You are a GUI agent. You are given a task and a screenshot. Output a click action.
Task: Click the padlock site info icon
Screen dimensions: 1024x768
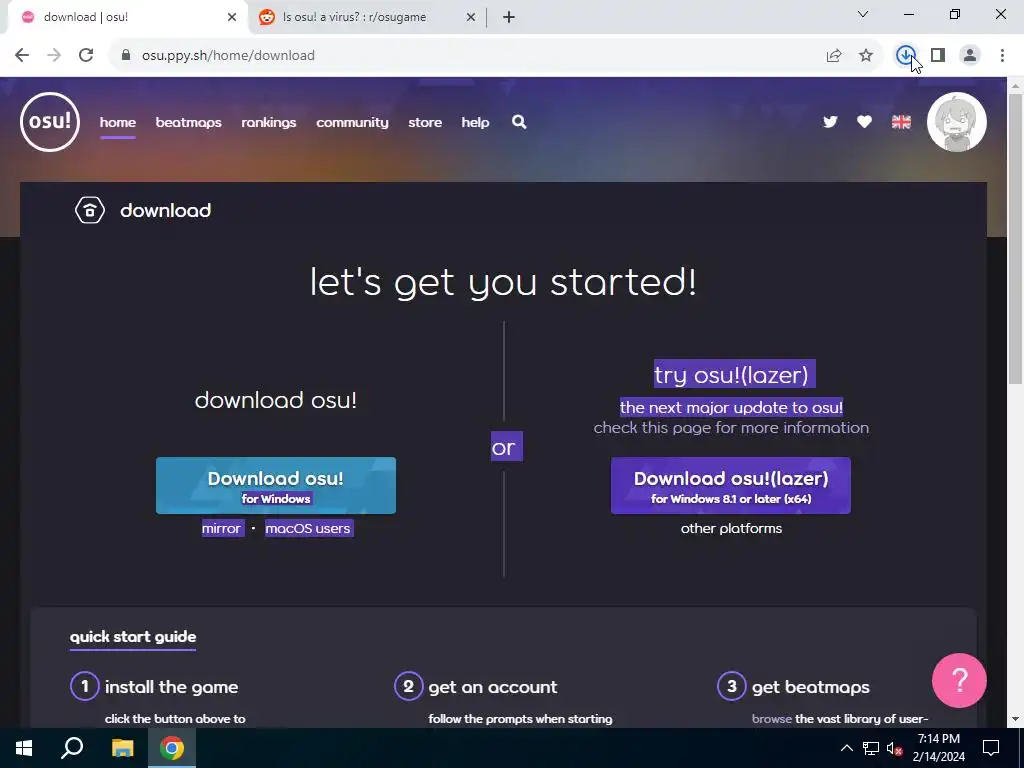pos(126,56)
